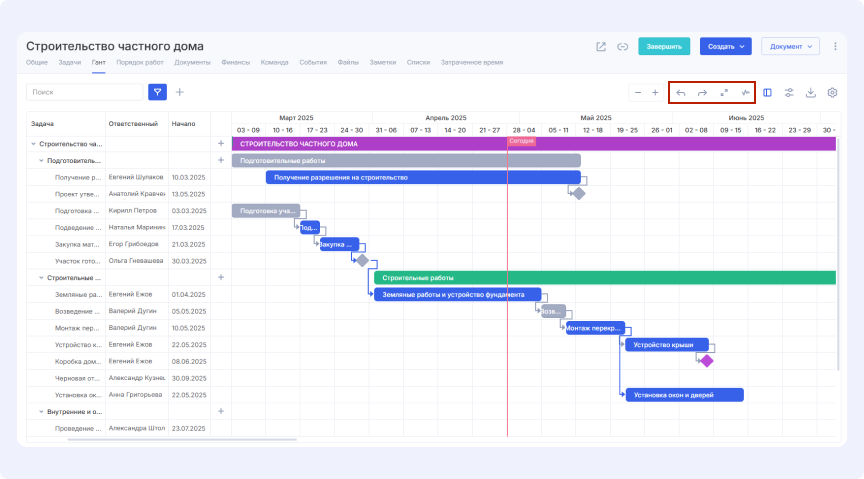Click the Сегодня today marker
This screenshot has width=864, height=479.
pos(521,141)
